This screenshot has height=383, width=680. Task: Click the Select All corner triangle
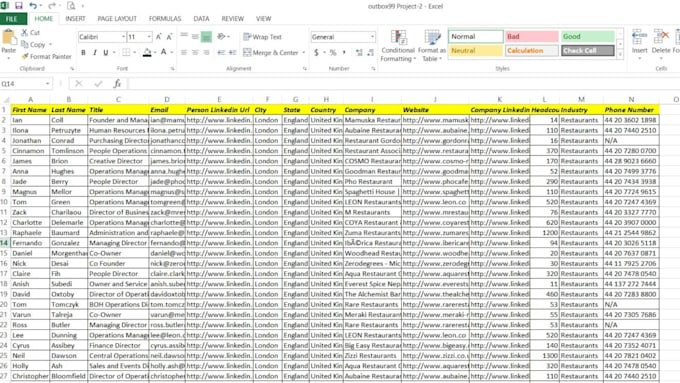6,100
